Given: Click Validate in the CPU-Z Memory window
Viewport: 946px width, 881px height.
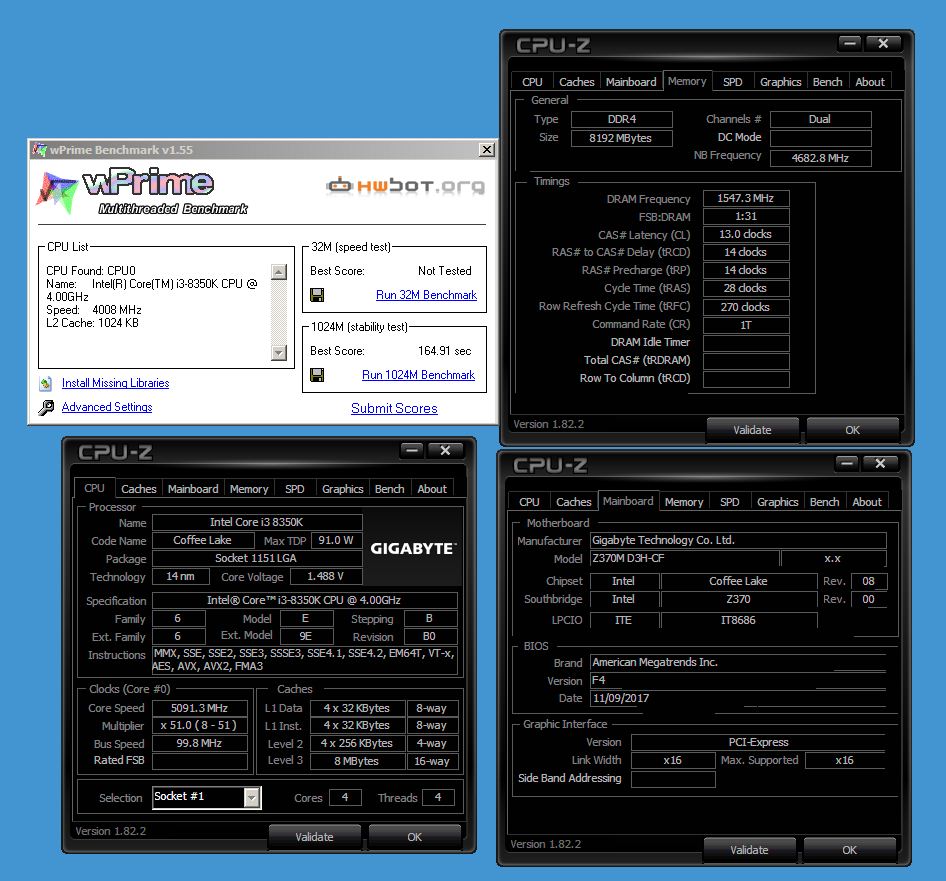Looking at the screenshot, I should [752, 430].
